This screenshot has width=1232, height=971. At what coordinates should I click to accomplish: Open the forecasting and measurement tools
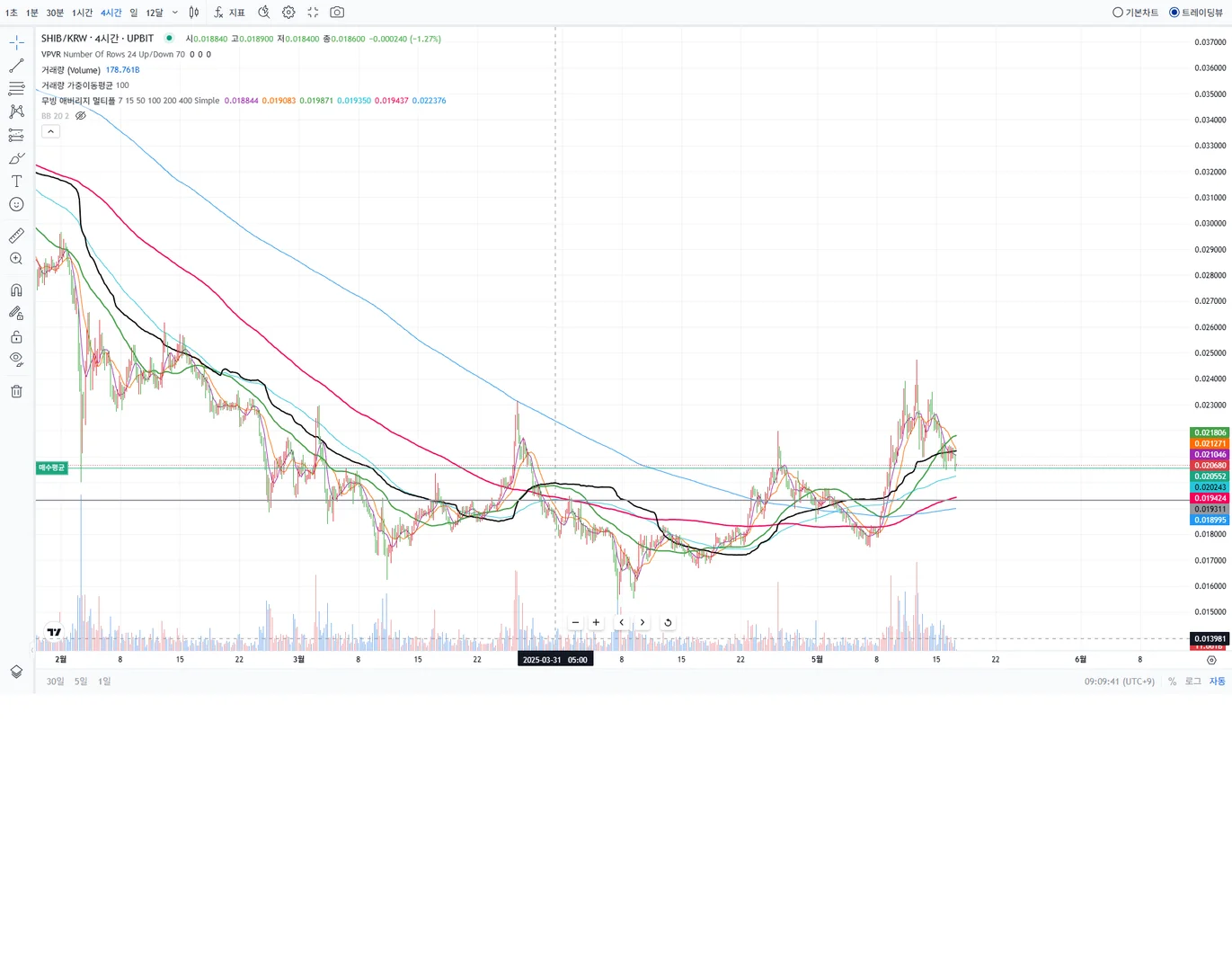[16, 135]
